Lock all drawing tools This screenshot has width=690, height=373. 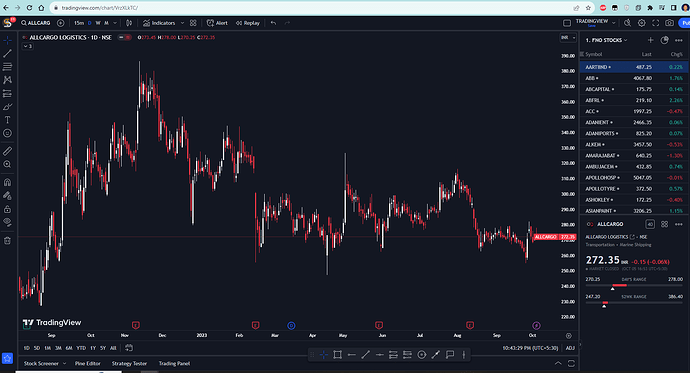click(7, 209)
